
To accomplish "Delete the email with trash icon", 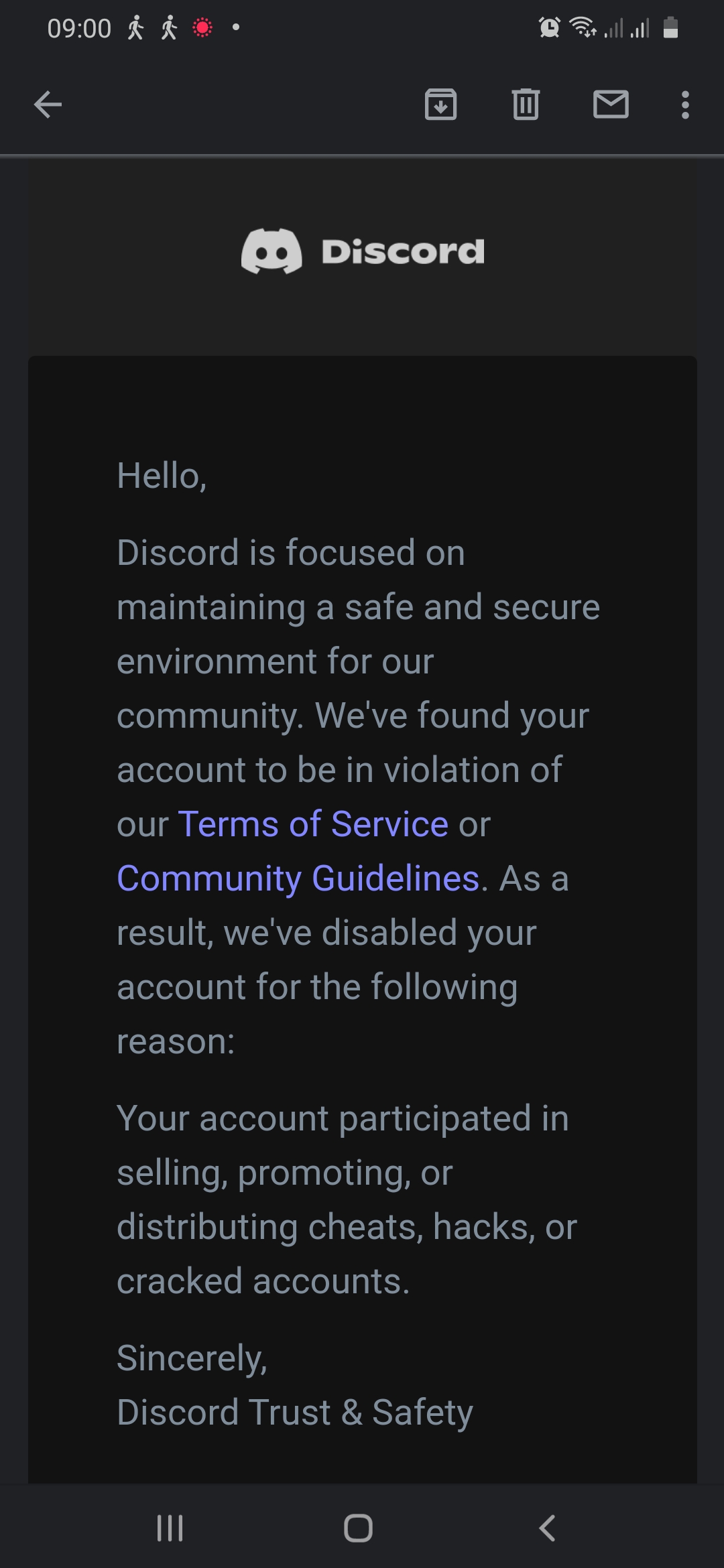I will click(526, 105).
